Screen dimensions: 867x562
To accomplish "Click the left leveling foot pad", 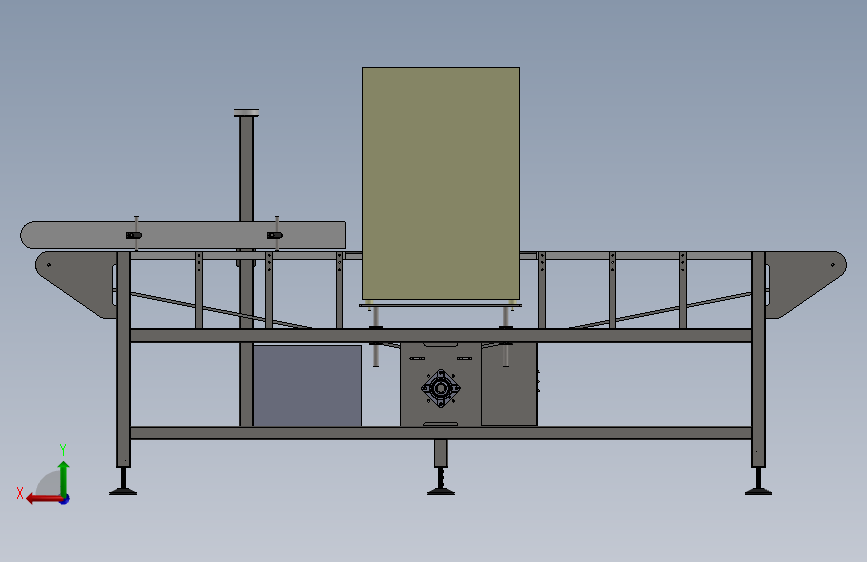I will 123,491.
